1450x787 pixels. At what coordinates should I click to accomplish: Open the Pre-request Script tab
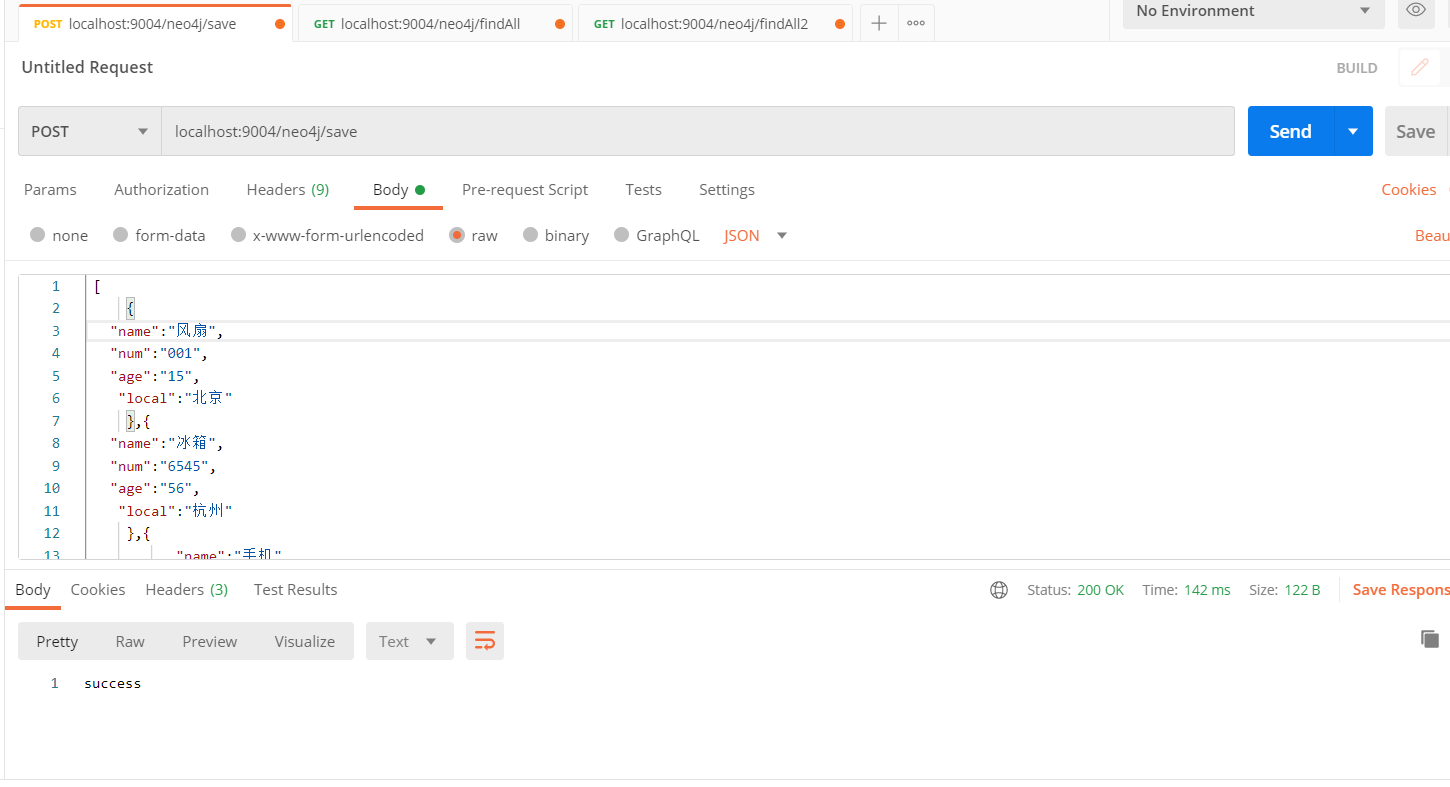coord(525,190)
